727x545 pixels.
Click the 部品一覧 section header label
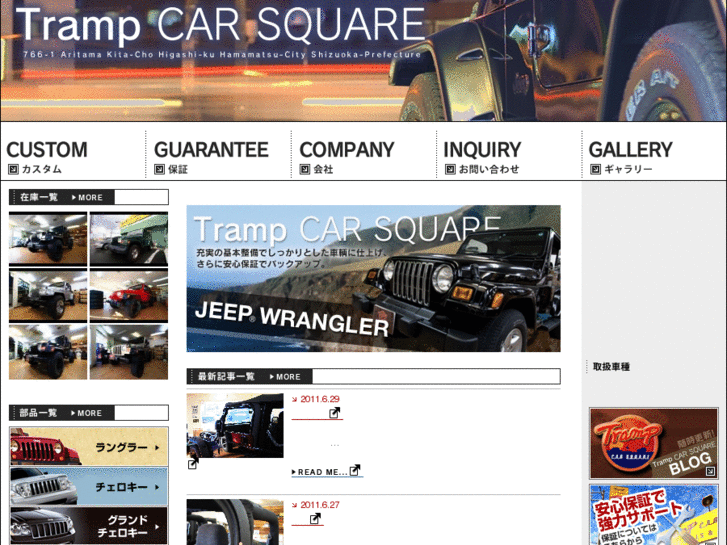38,413
